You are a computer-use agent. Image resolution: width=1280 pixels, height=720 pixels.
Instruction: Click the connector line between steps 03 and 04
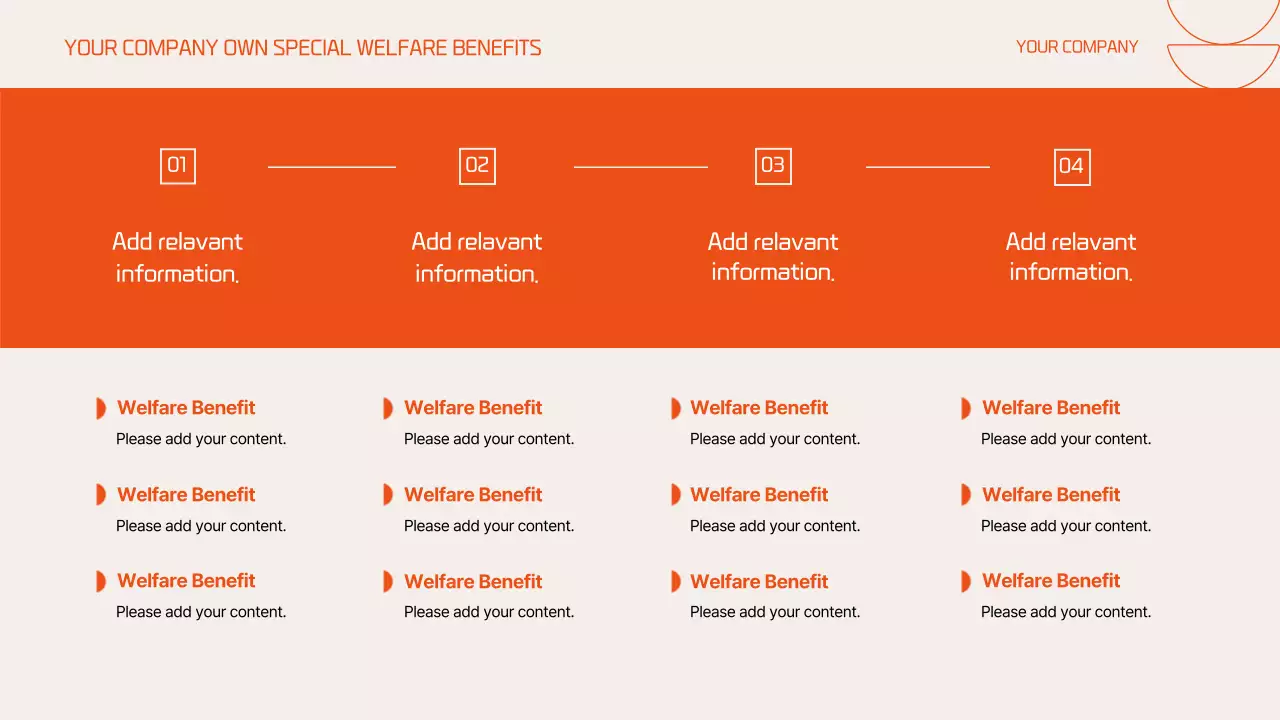tap(928, 167)
